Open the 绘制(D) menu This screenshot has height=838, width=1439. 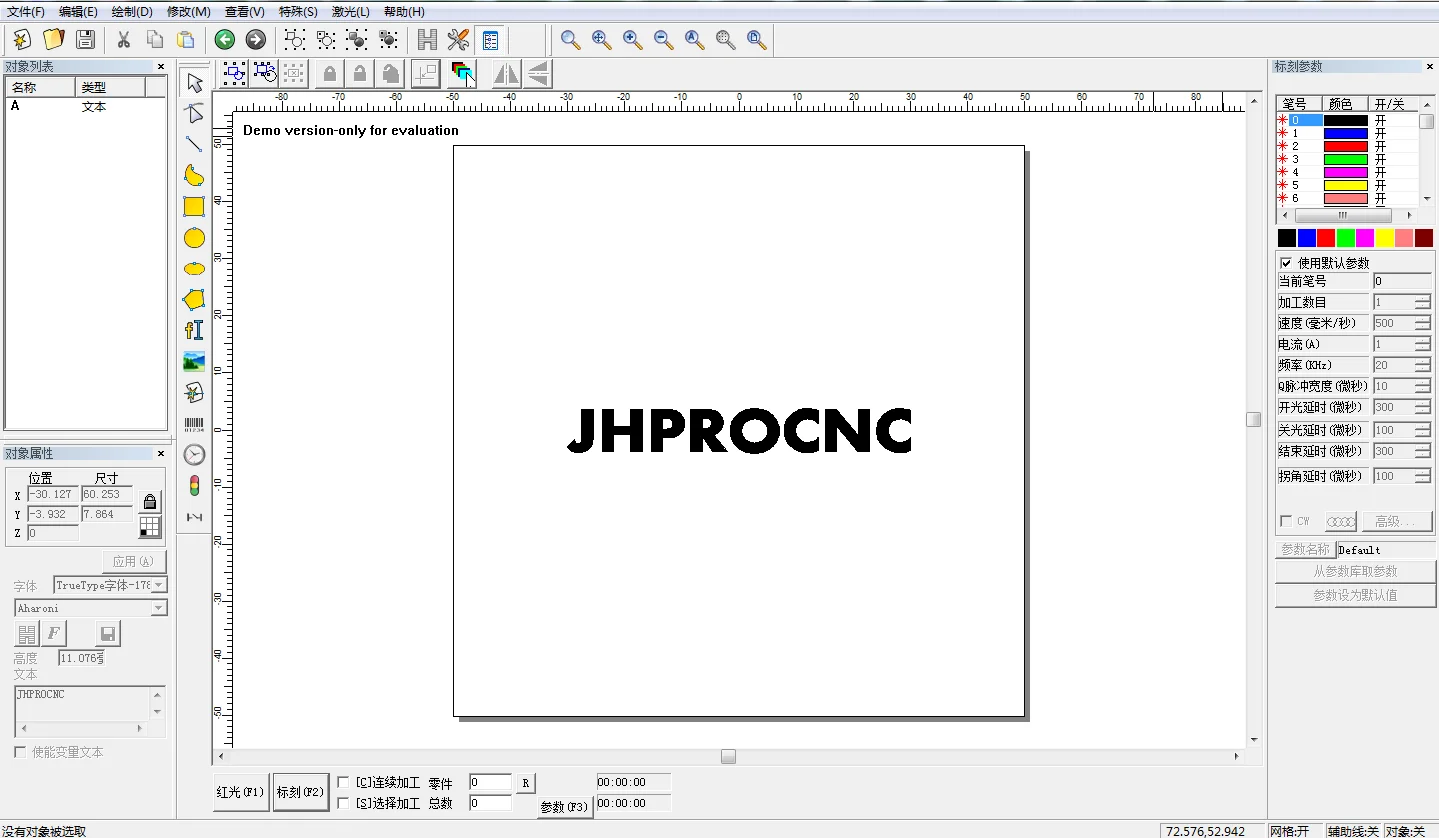pos(132,12)
